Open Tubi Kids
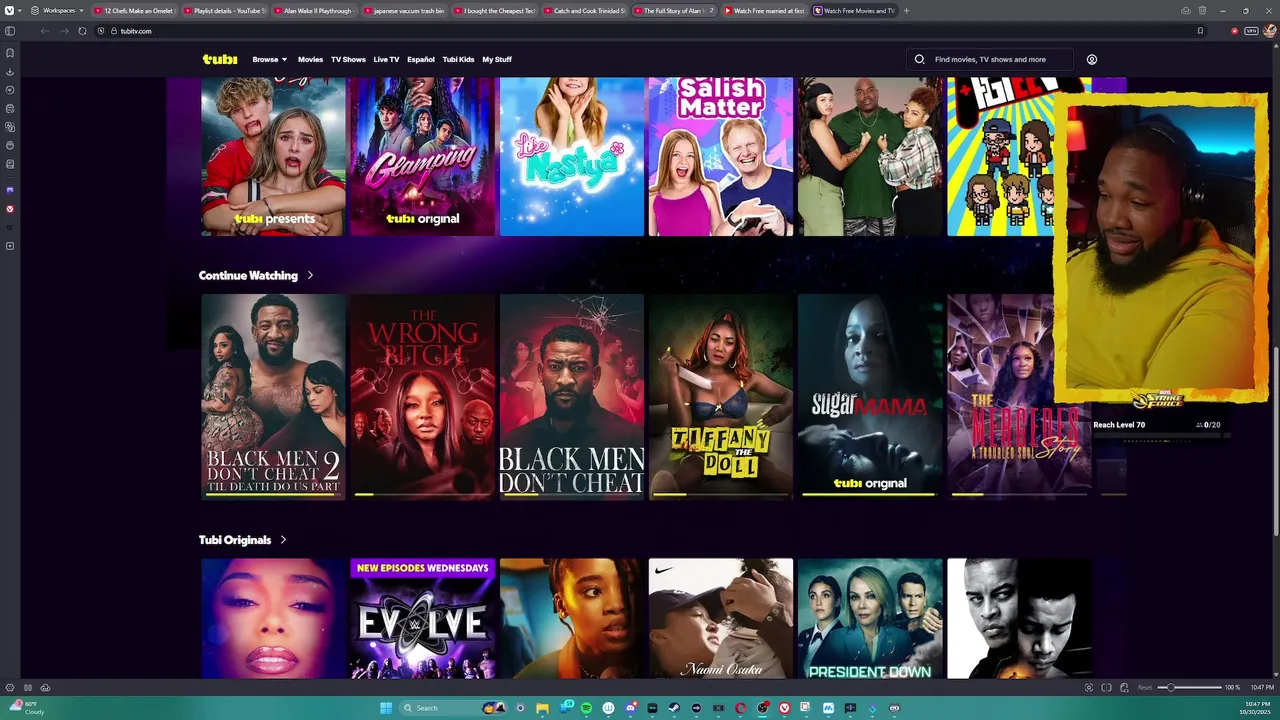1280x720 pixels. 458,59
